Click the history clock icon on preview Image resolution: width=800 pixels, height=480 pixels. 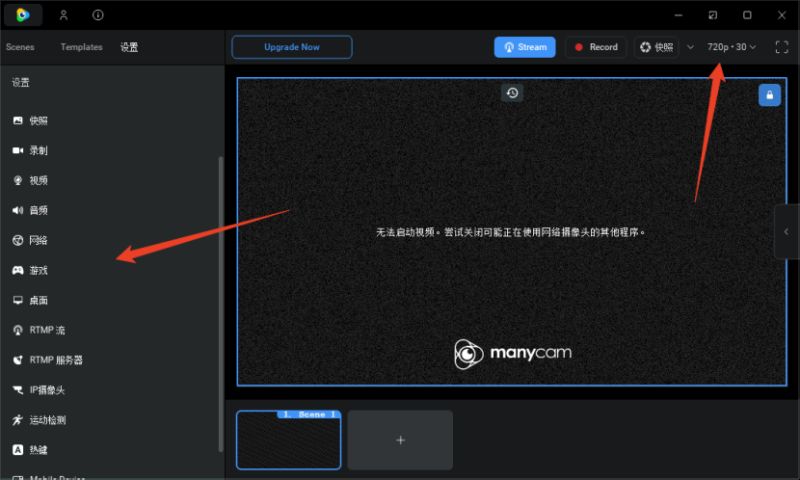tap(512, 93)
